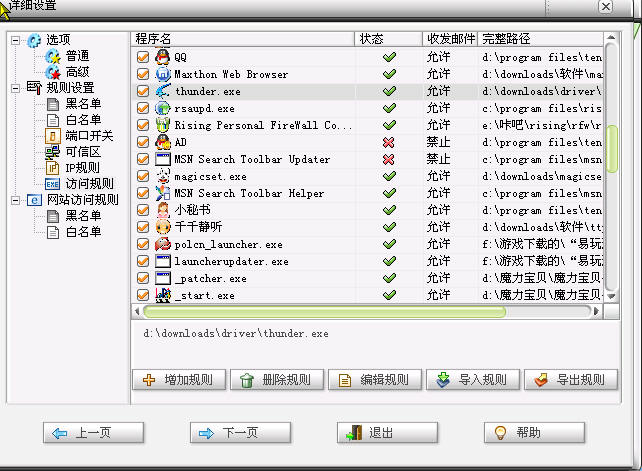Sort by the 收发邮件 column header

[450, 39]
